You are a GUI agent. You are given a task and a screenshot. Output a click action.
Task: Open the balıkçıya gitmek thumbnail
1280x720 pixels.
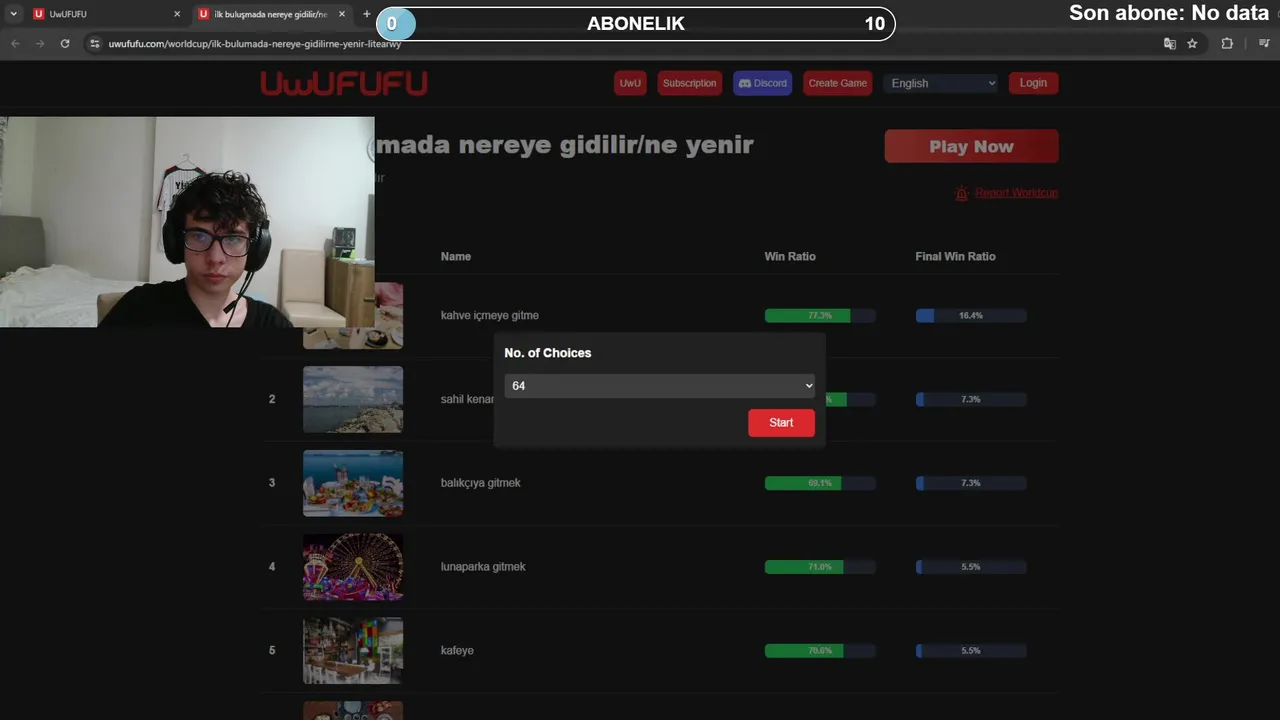coord(353,483)
